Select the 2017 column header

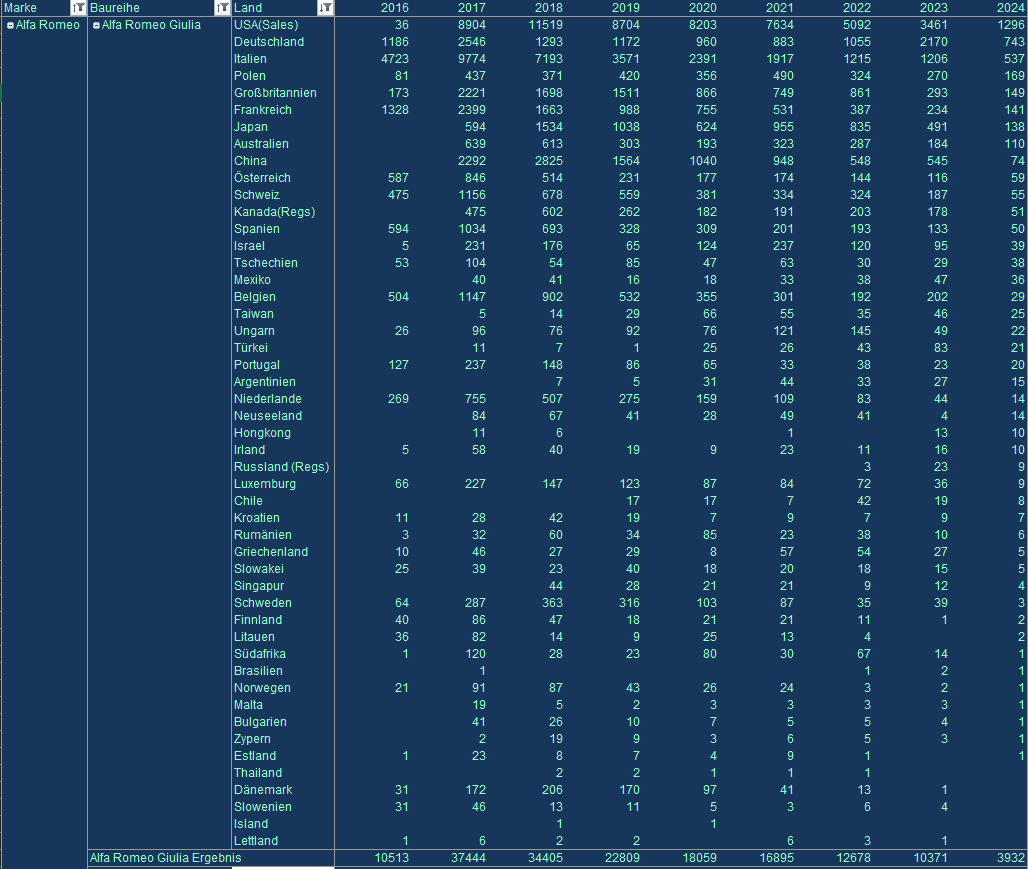471,8
